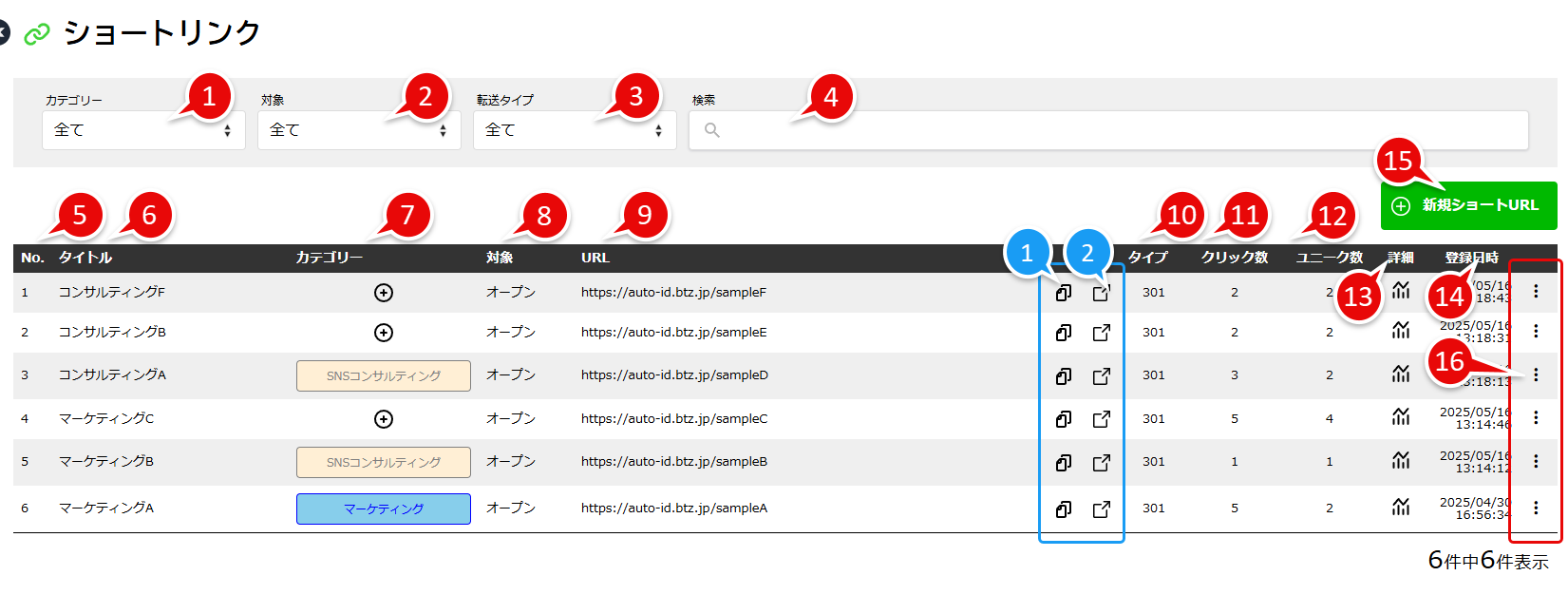Click the blue マーケティング category tag
Viewport: 1568px width, 595px height.
coord(384,509)
